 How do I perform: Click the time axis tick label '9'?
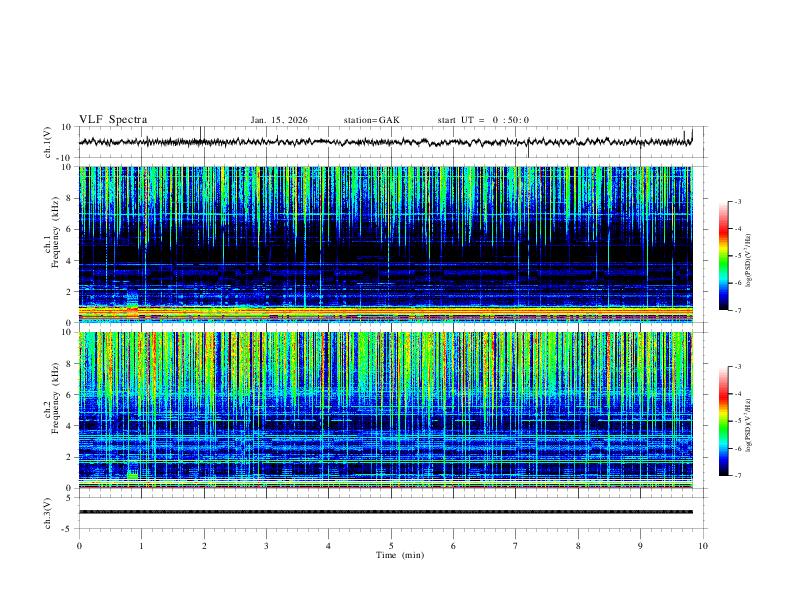(x=640, y=546)
